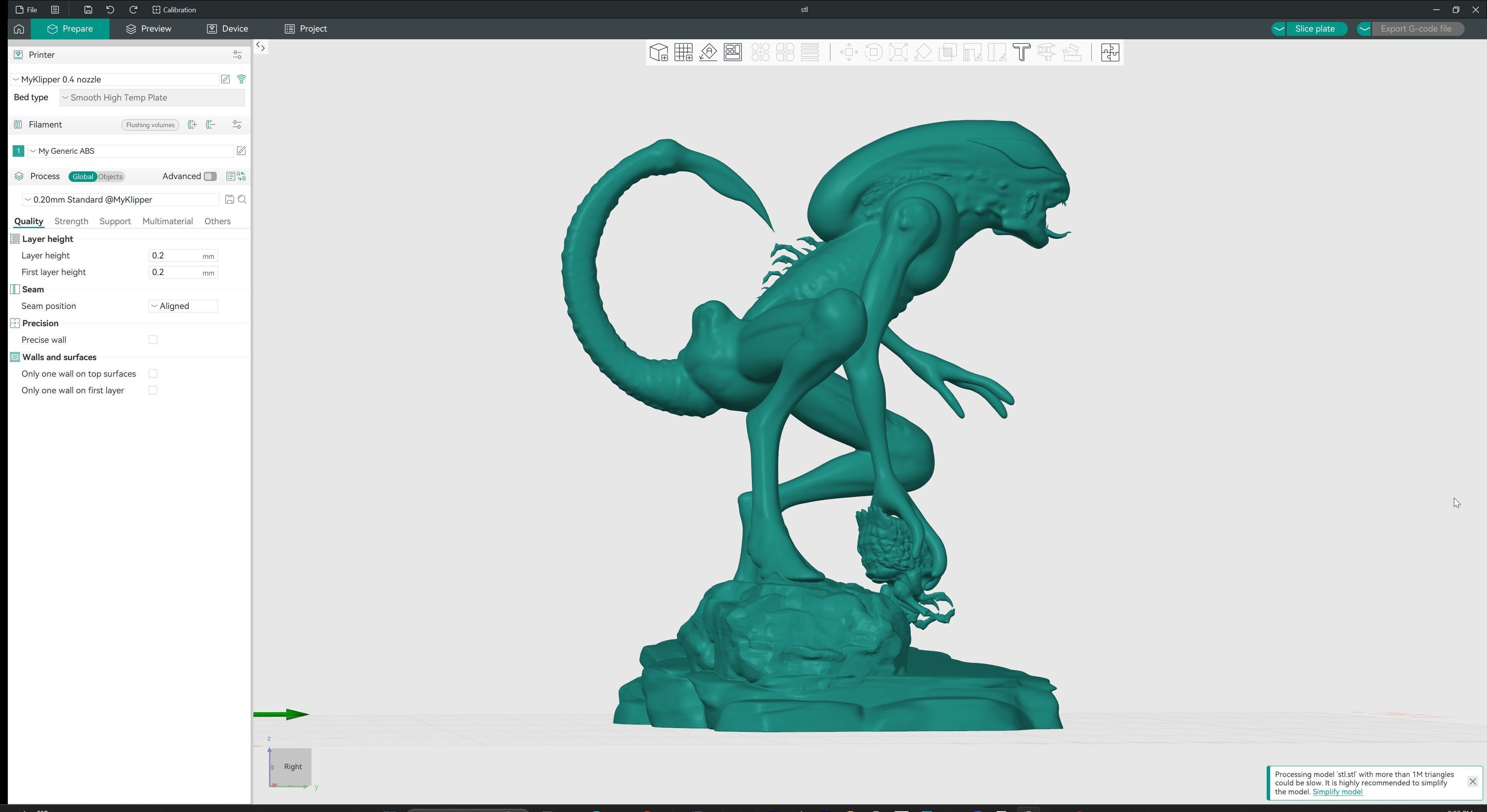Select the Scale tool
Image resolution: width=1487 pixels, height=812 pixels.
[899, 52]
